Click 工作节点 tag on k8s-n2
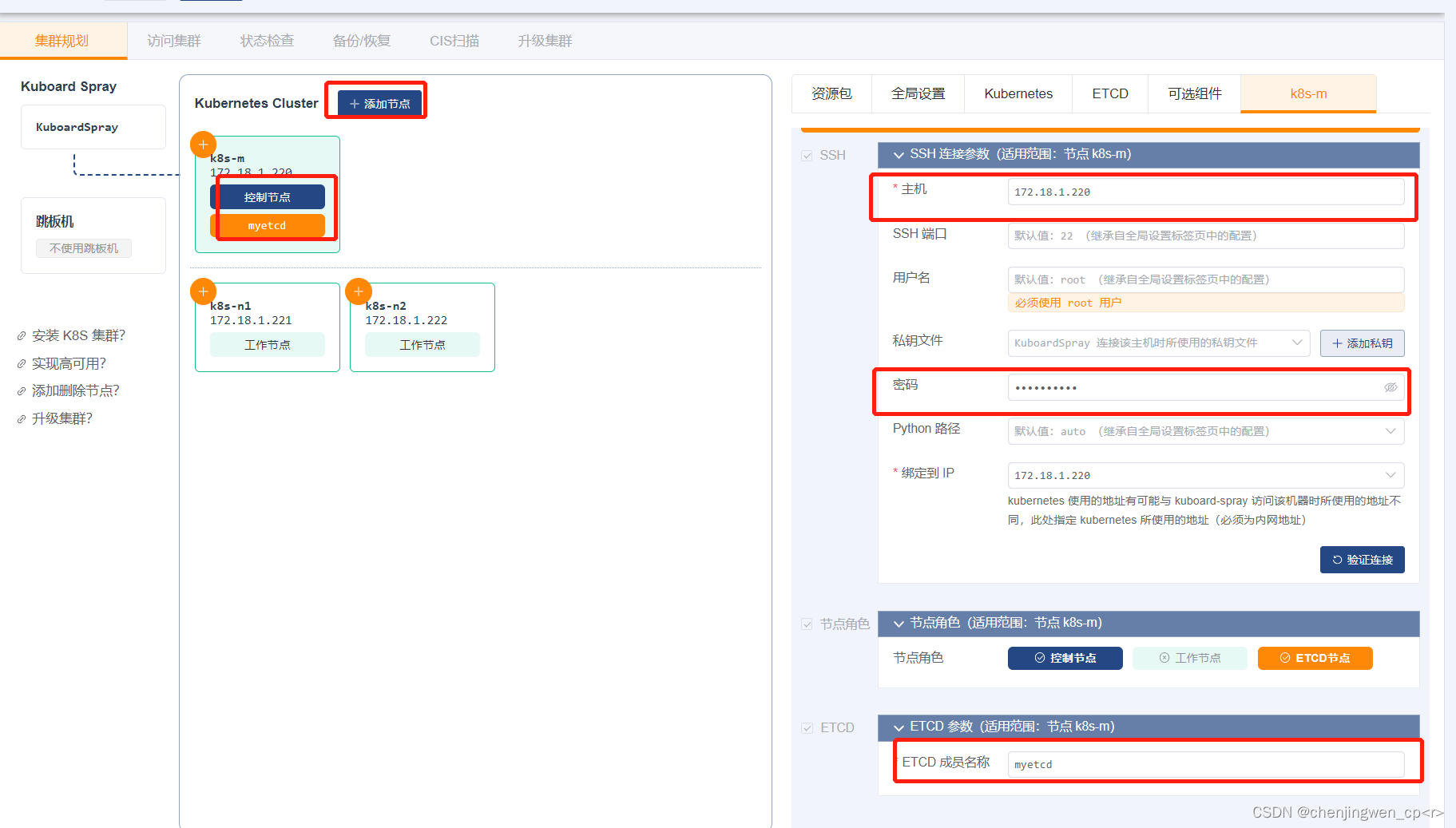This screenshot has width=1456, height=828. 423,345
